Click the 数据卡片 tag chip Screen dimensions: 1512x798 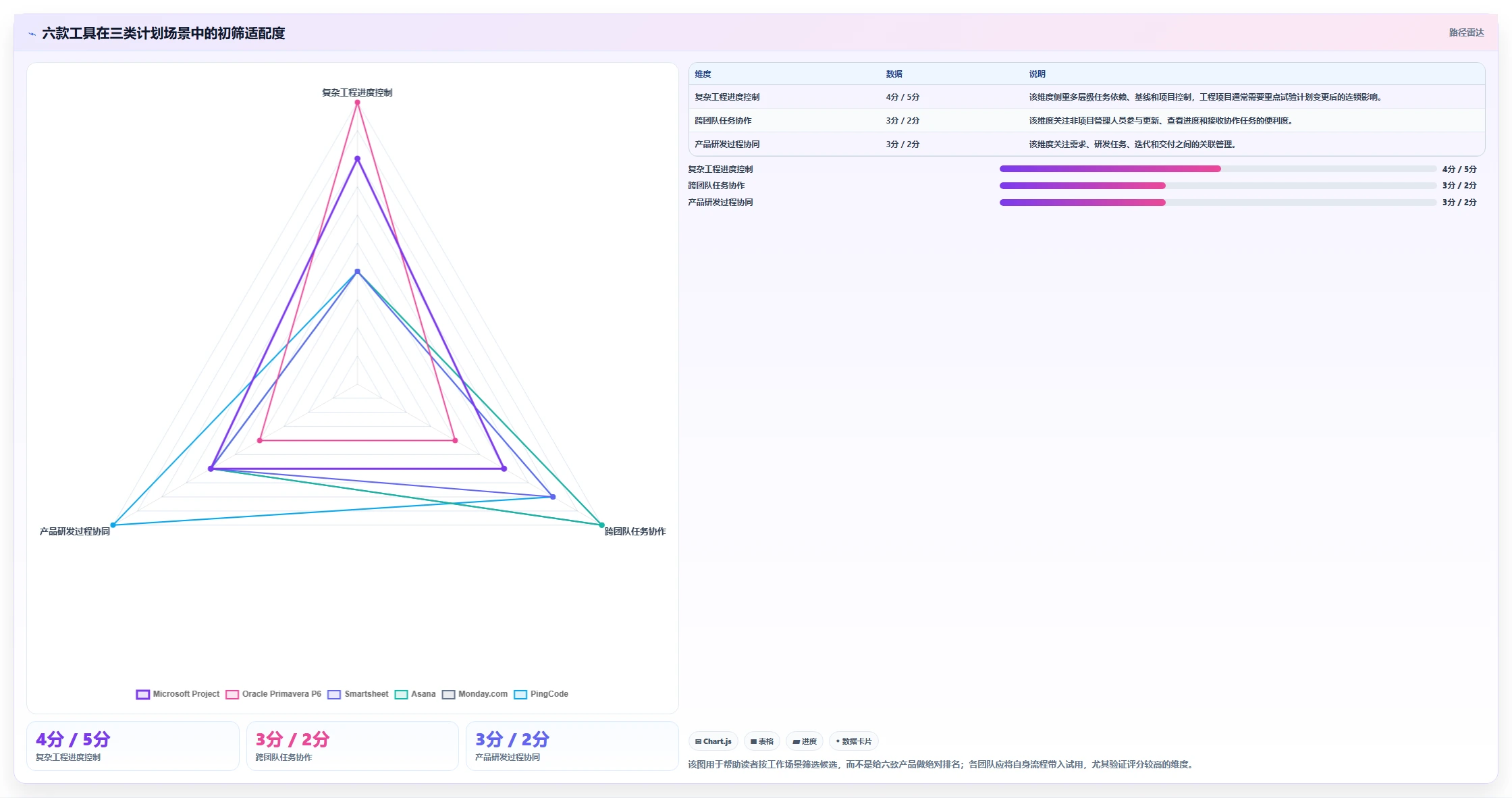coord(854,741)
